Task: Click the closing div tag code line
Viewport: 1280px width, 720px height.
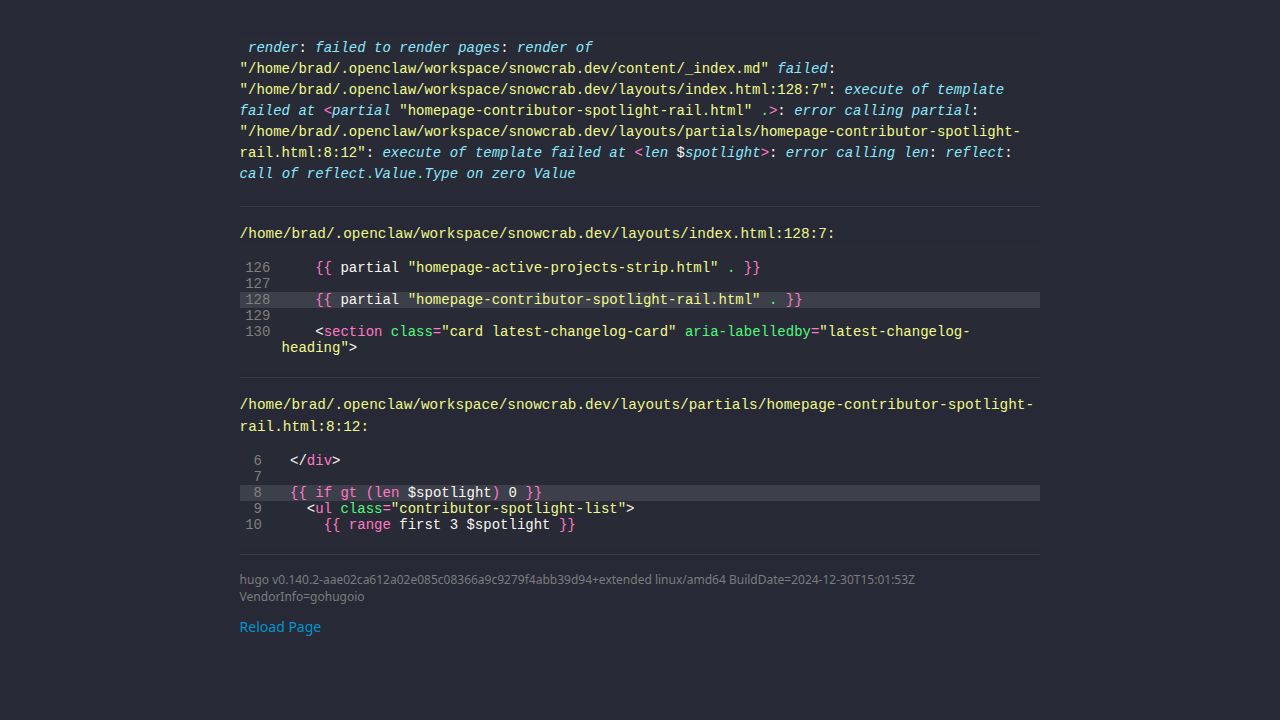Action: [x=315, y=461]
